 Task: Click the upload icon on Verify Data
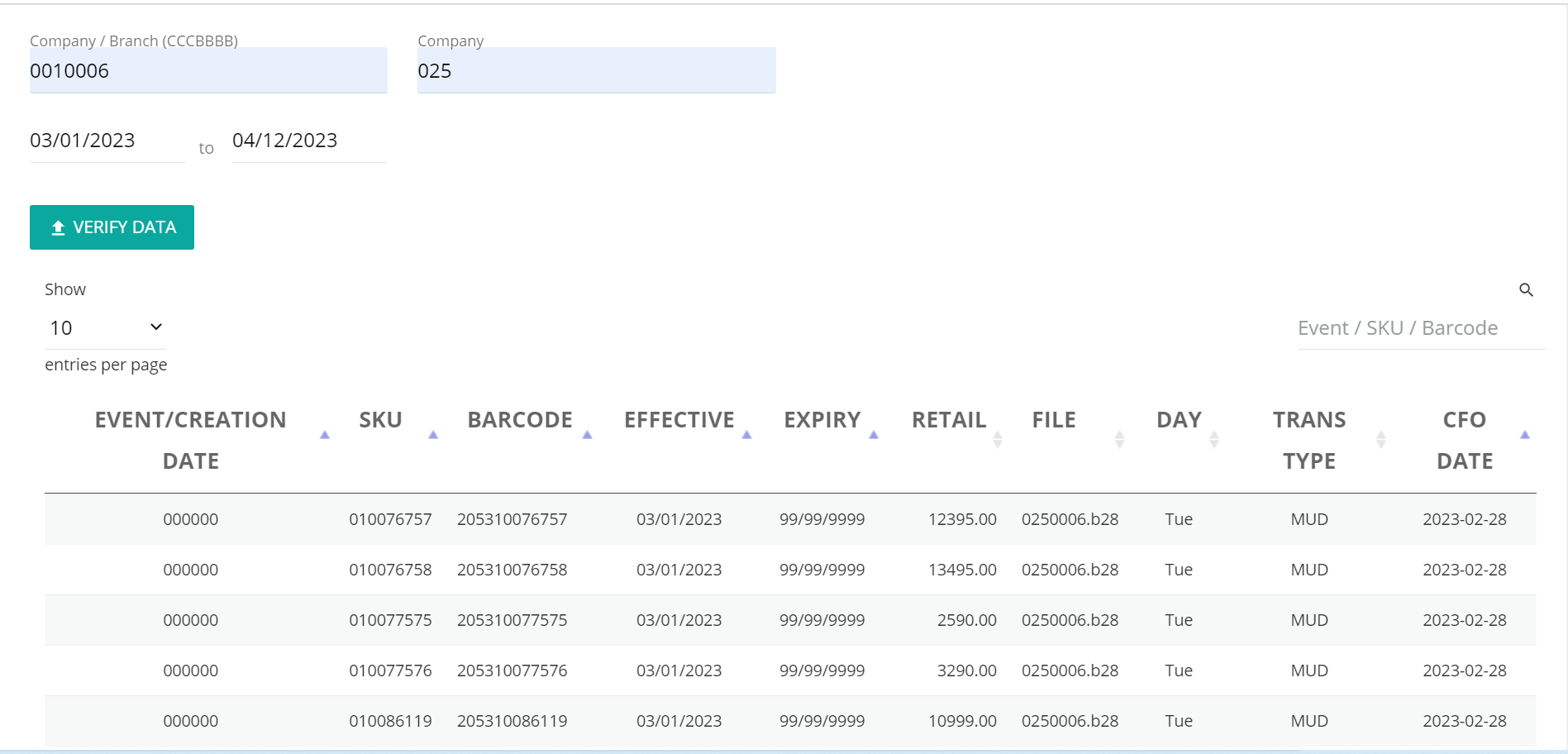[x=58, y=228]
